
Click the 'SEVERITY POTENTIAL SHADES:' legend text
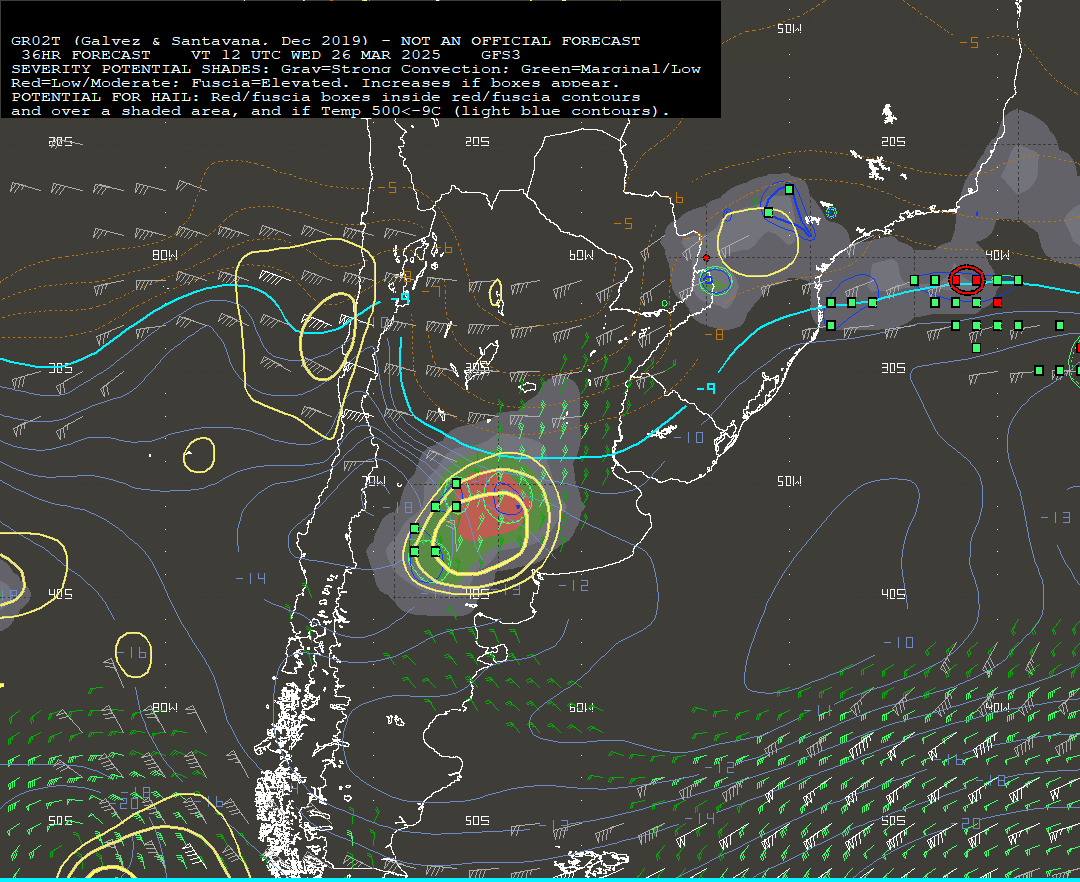141,69
